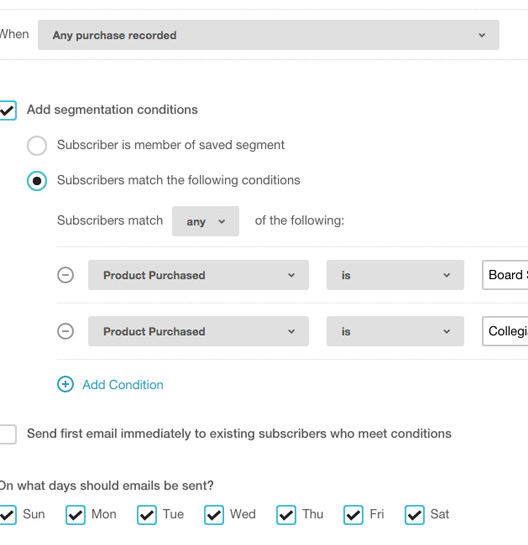Click the Collegi value input field

coord(505,331)
